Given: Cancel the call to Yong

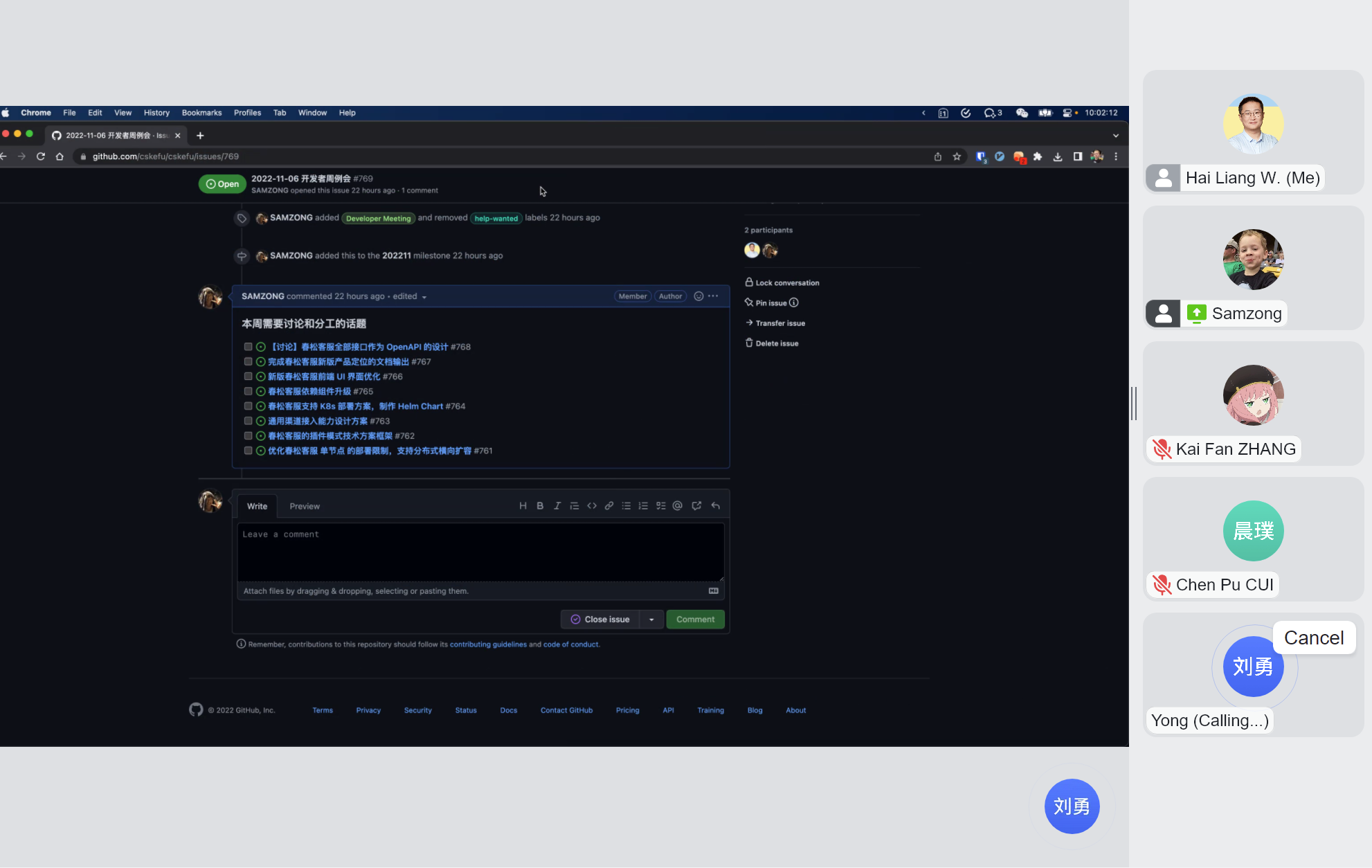Looking at the screenshot, I should (1313, 638).
